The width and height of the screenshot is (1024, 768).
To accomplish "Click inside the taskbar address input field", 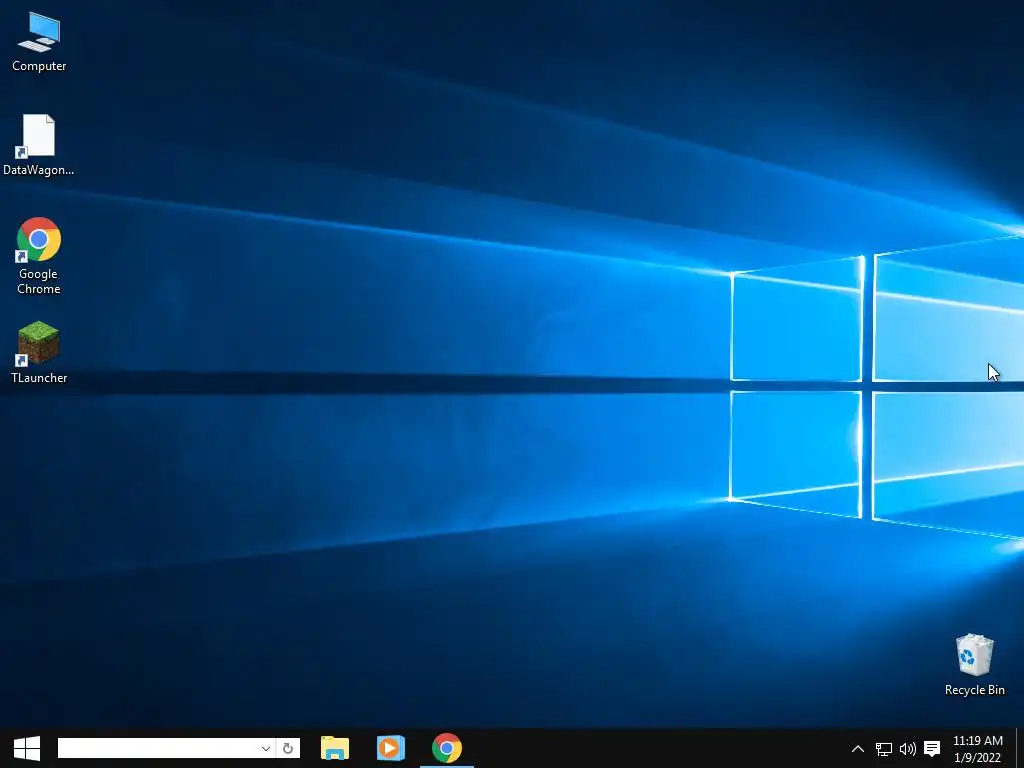I will [157, 748].
